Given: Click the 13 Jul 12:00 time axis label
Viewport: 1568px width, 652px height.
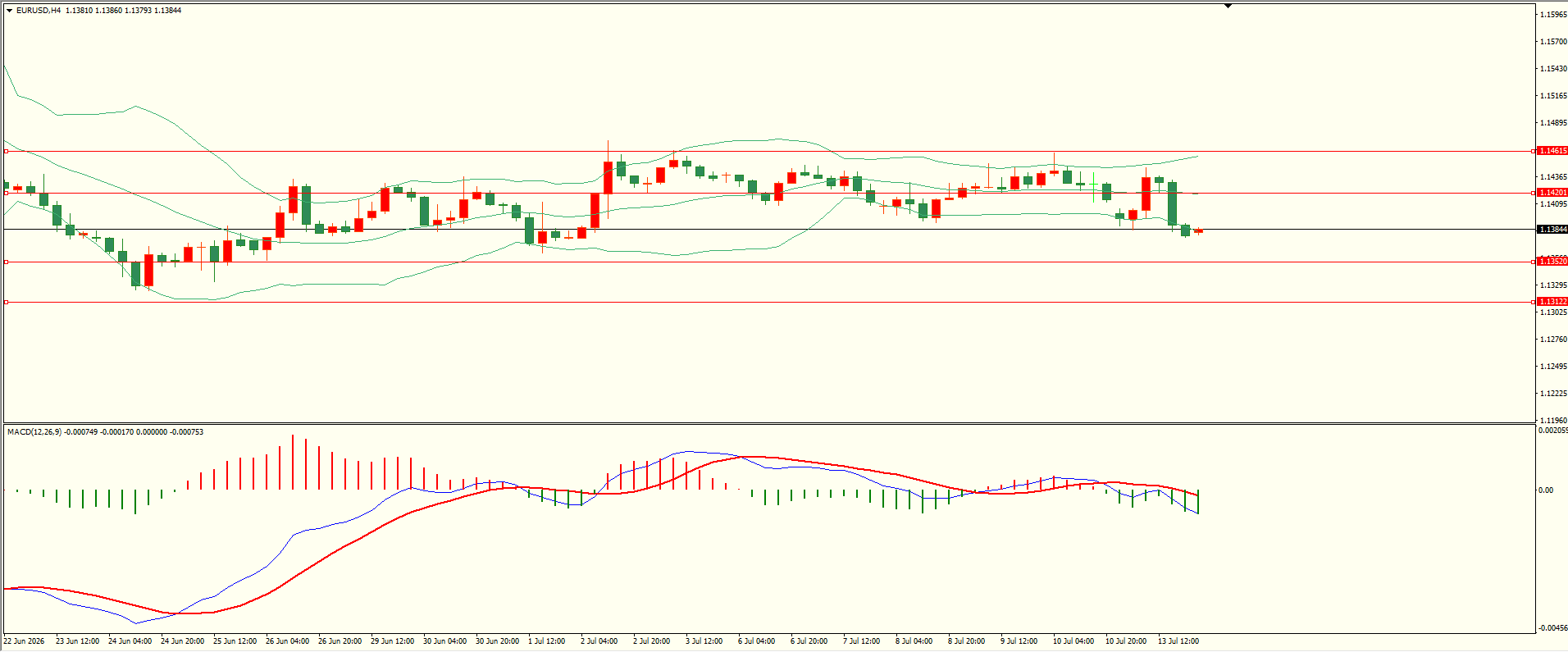Looking at the screenshot, I should [1178, 641].
